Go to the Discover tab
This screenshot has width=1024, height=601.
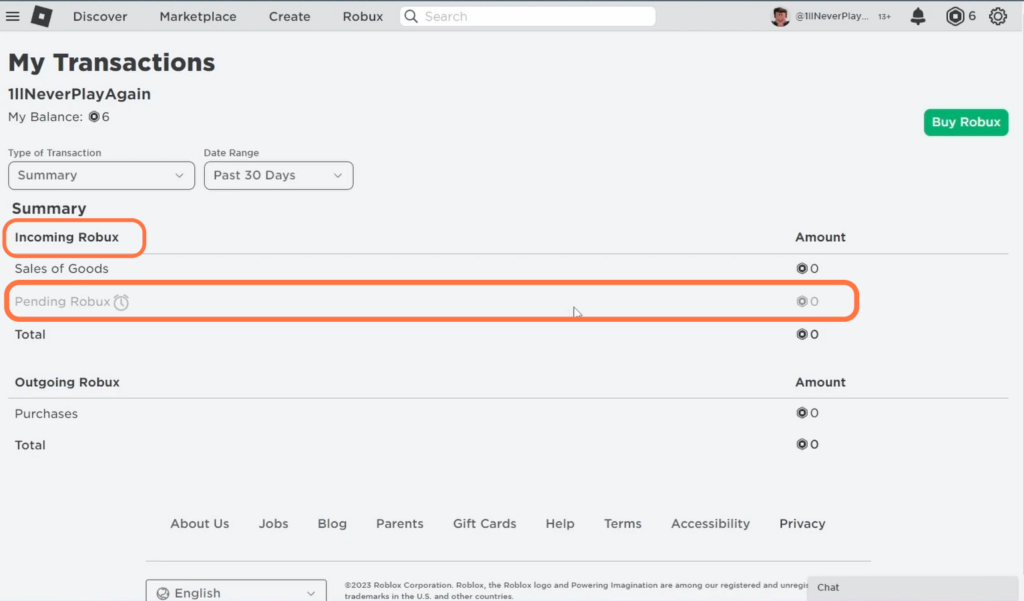[x=100, y=16]
